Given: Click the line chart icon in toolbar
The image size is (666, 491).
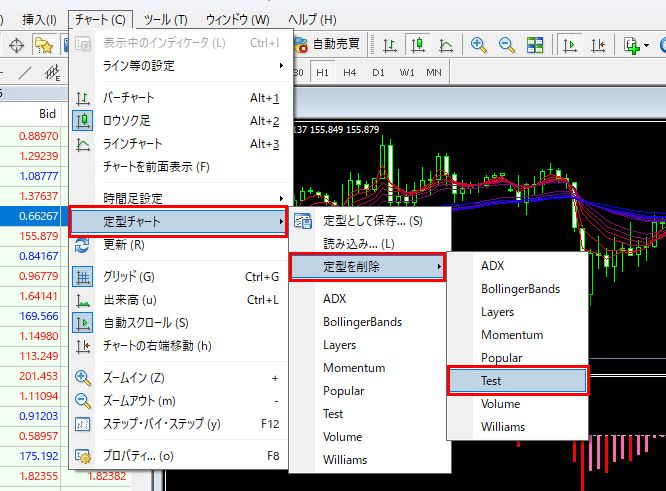Looking at the screenshot, I should click(445, 45).
